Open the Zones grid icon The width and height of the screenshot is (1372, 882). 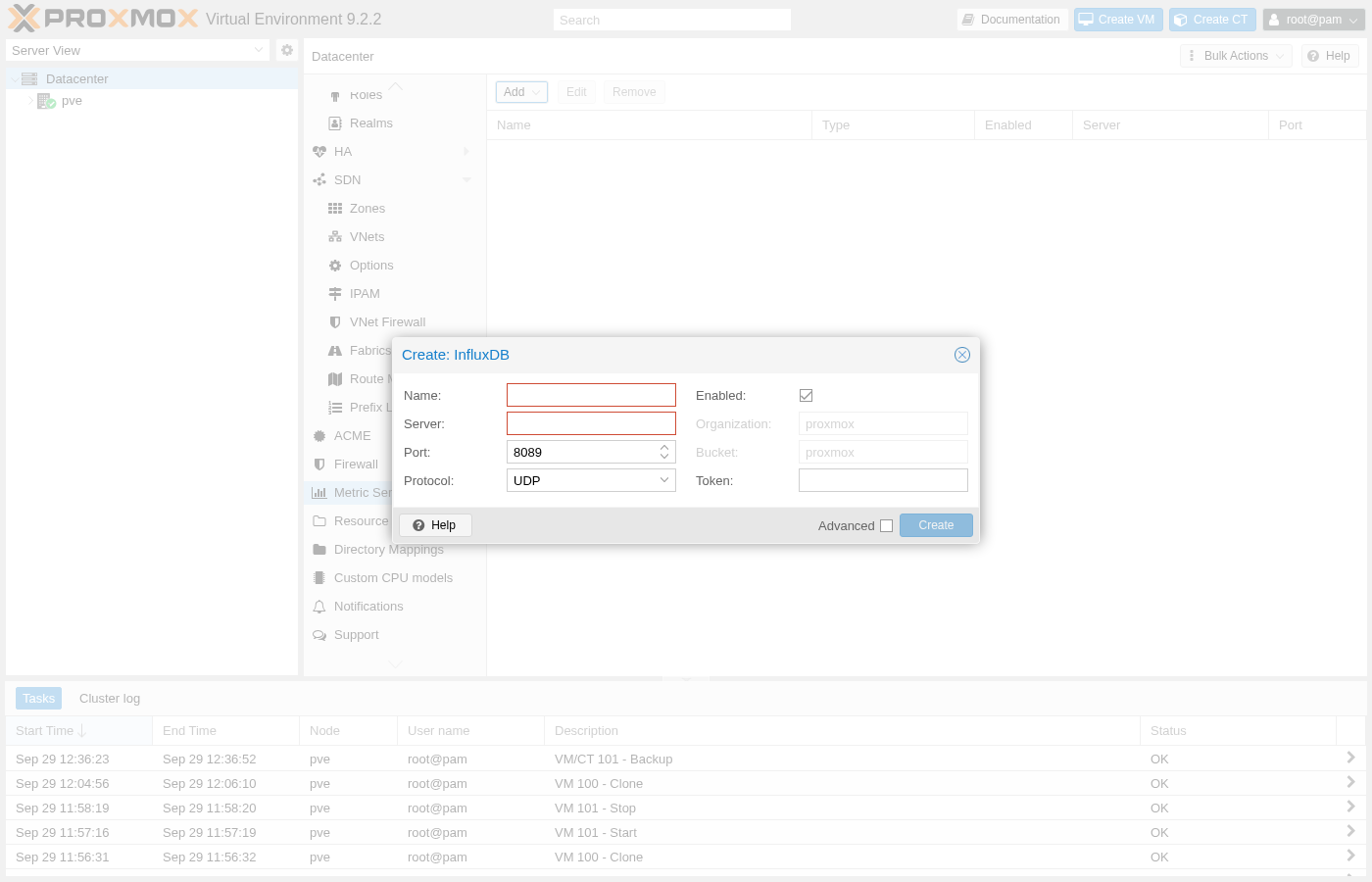point(335,209)
